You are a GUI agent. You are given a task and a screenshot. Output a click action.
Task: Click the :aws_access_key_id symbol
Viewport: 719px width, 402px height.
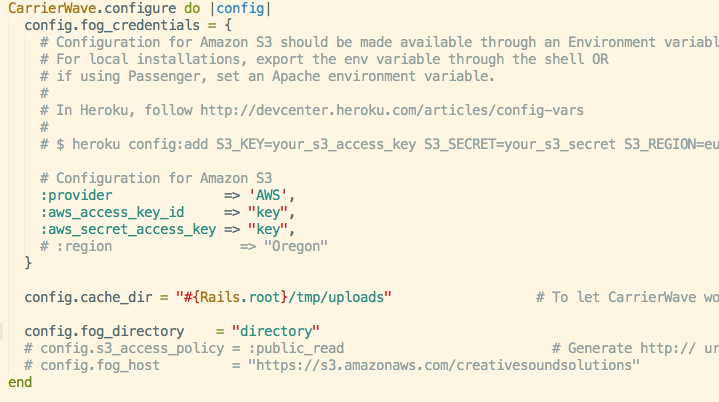(112, 212)
